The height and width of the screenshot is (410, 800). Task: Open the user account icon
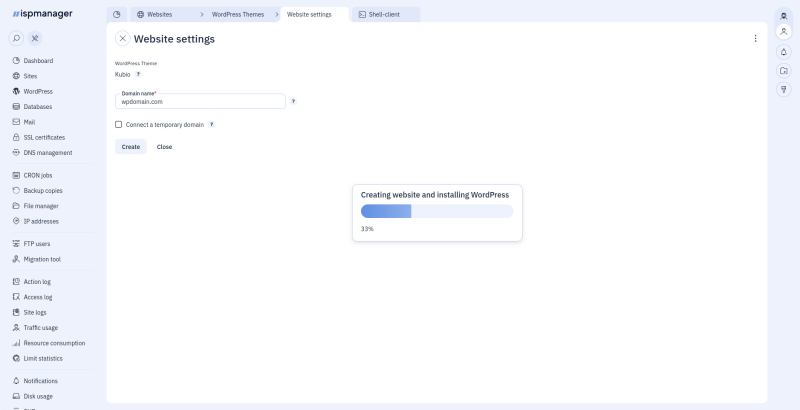[x=784, y=32]
